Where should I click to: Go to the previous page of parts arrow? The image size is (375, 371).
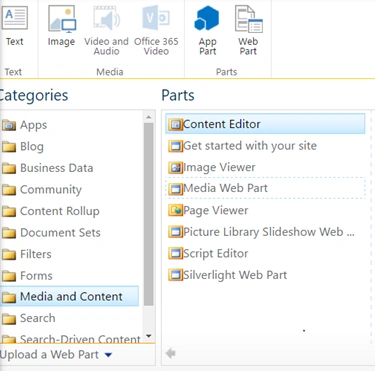click(x=170, y=353)
